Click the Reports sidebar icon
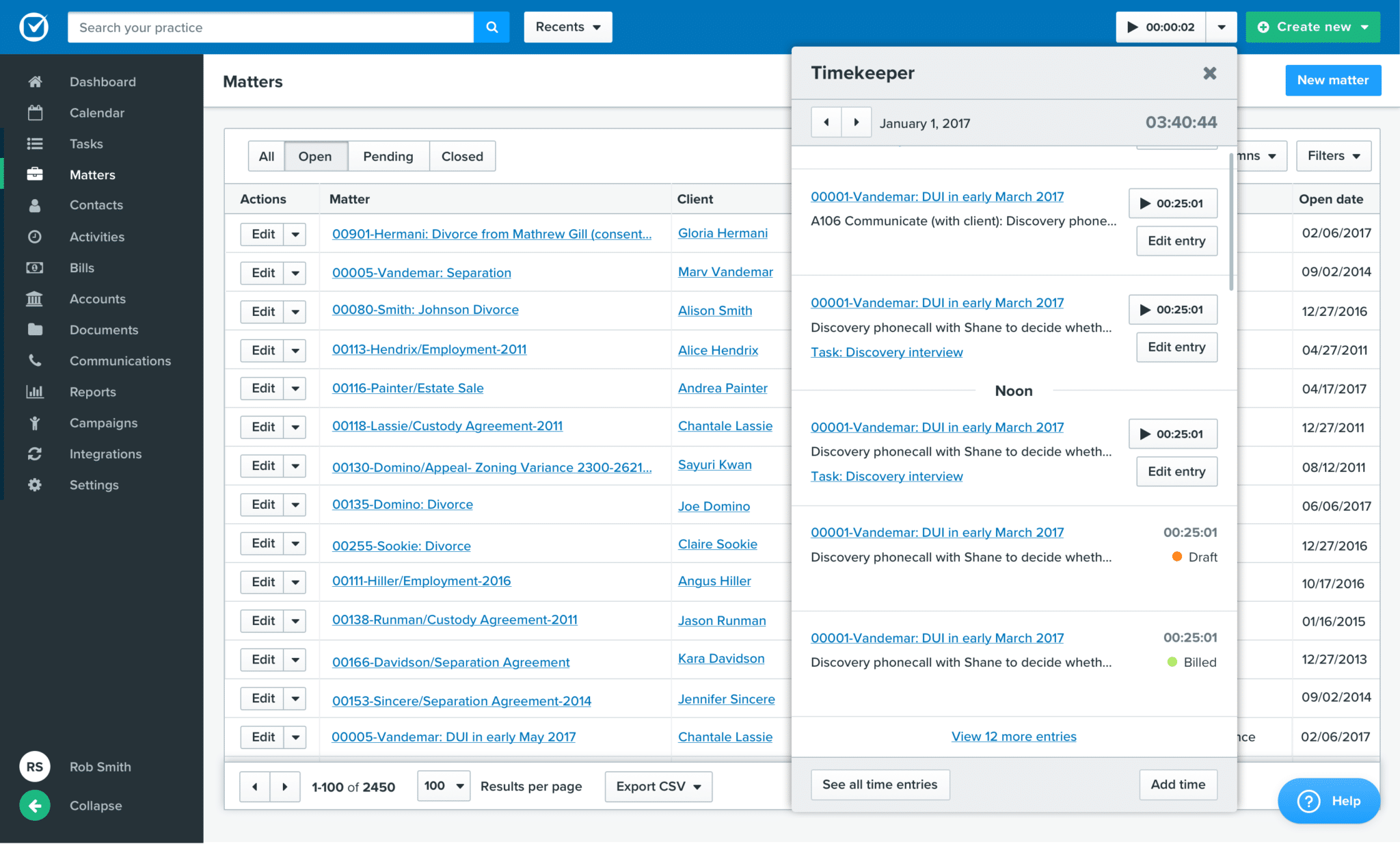 click(35, 392)
